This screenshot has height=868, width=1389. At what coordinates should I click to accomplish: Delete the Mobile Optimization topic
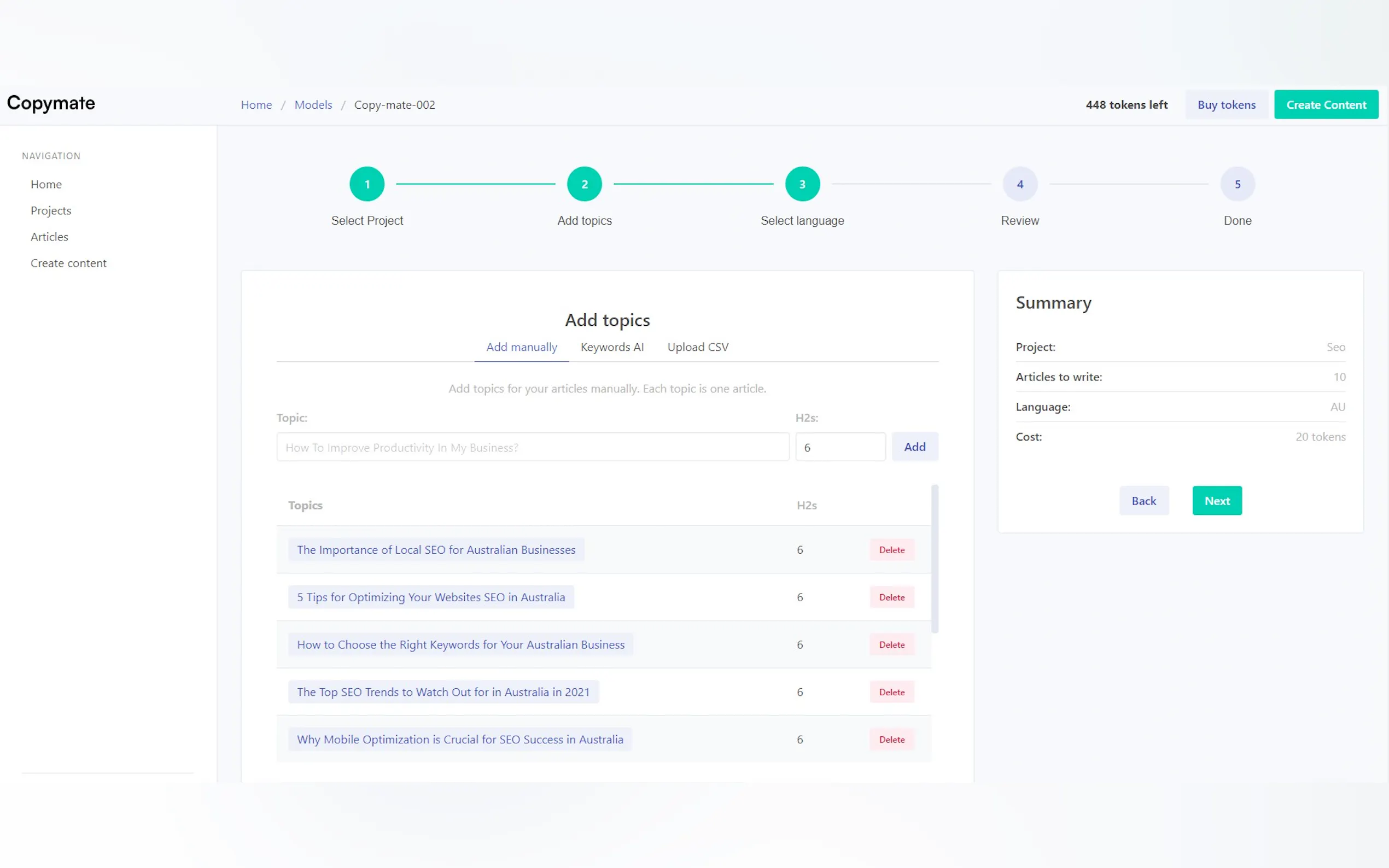pyautogui.click(x=891, y=740)
